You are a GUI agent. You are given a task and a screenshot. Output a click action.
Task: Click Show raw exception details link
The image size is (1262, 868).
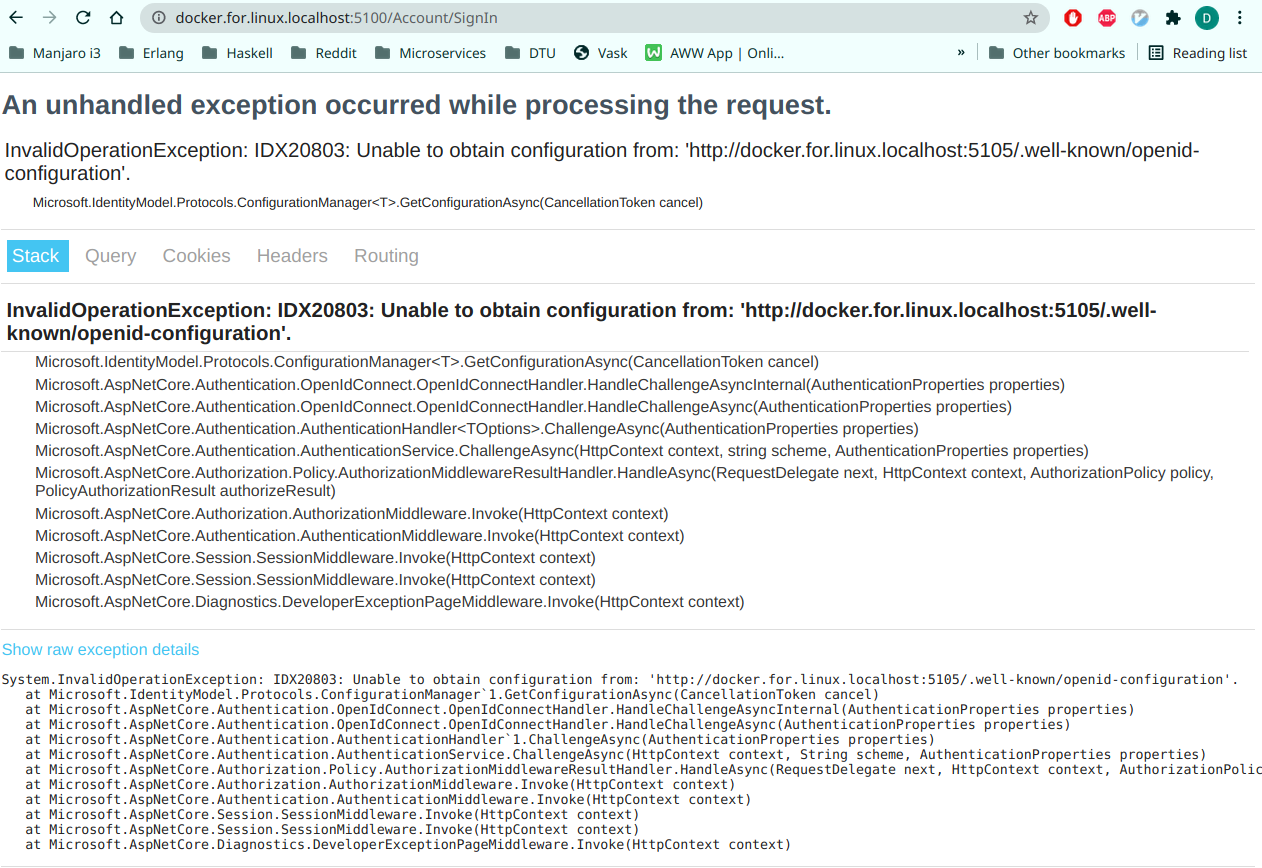101,650
